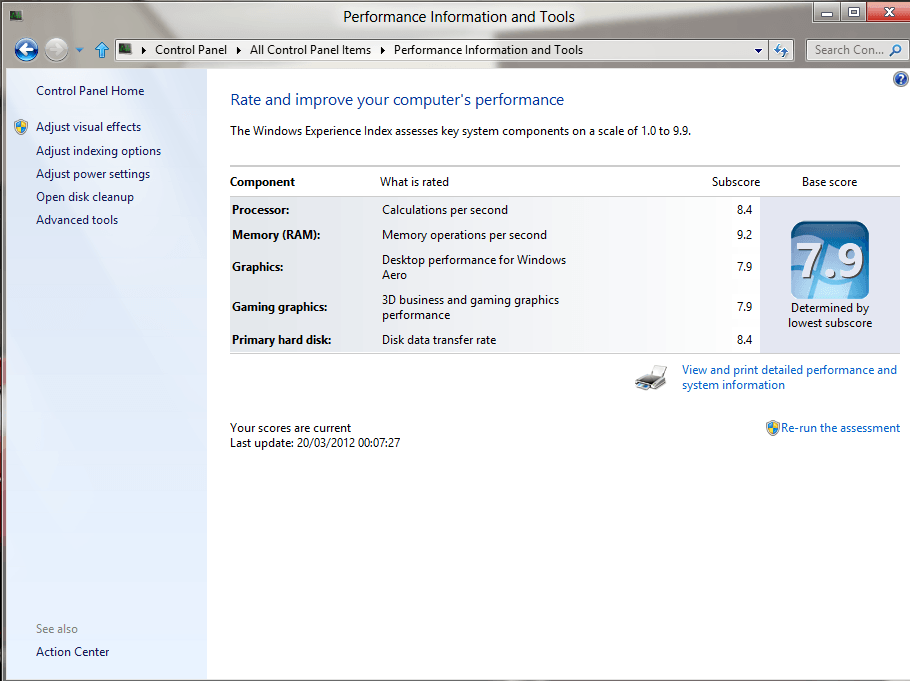Select the Memory (RAM) row label
The image size is (910, 681).
[x=276, y=235]
